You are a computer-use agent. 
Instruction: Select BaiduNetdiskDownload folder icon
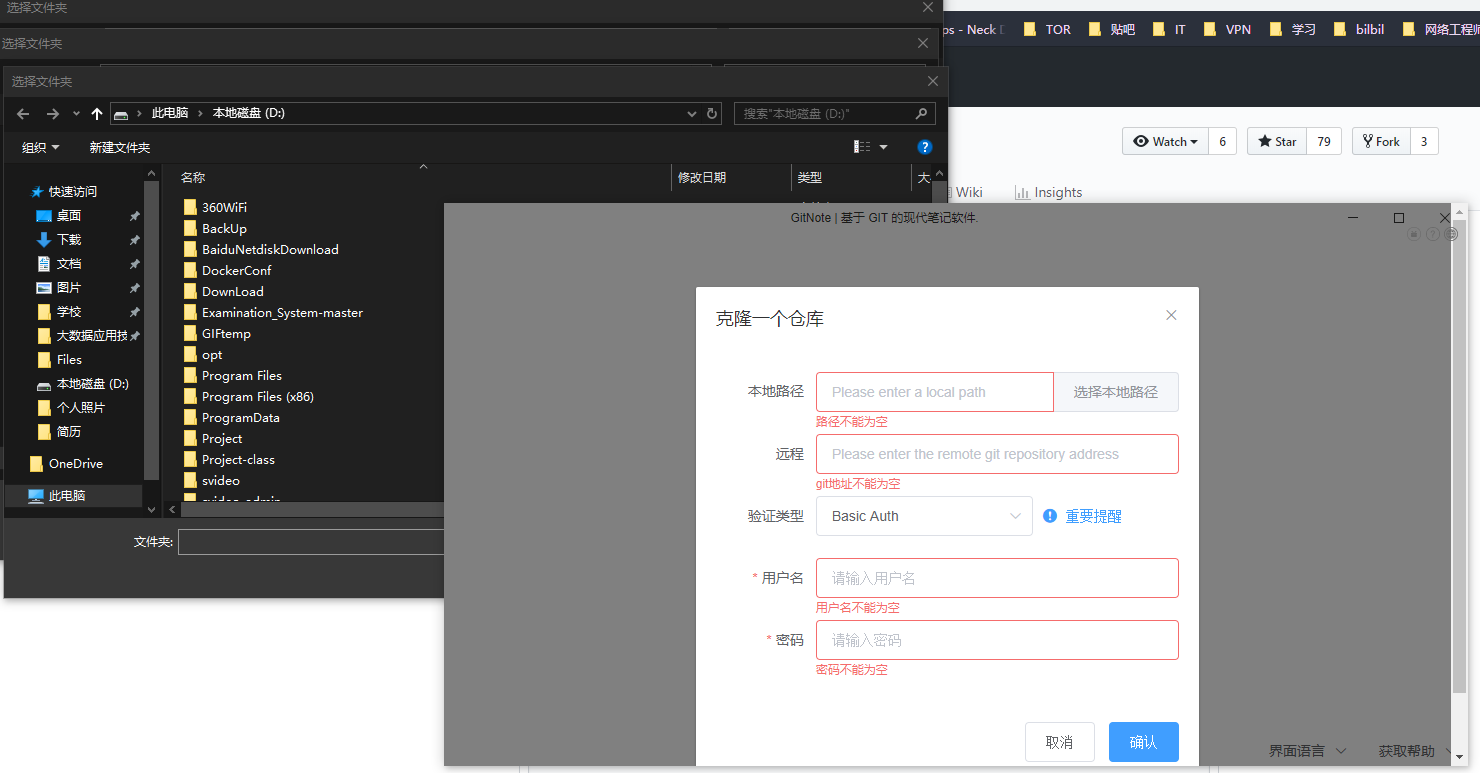(190, 249)
